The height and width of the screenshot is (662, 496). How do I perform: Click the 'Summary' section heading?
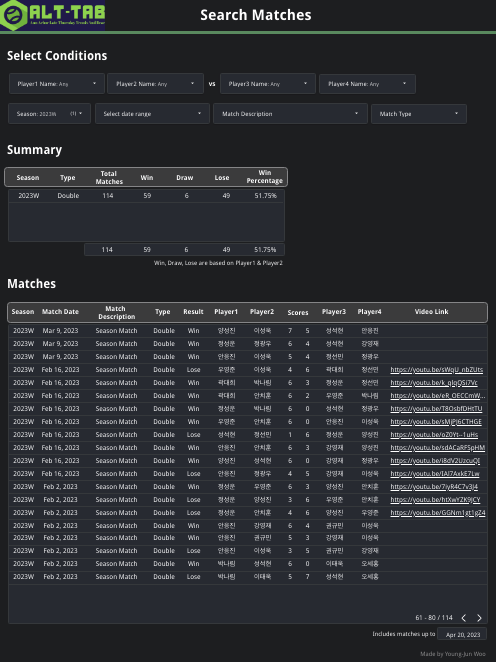[x=35, y=150]
